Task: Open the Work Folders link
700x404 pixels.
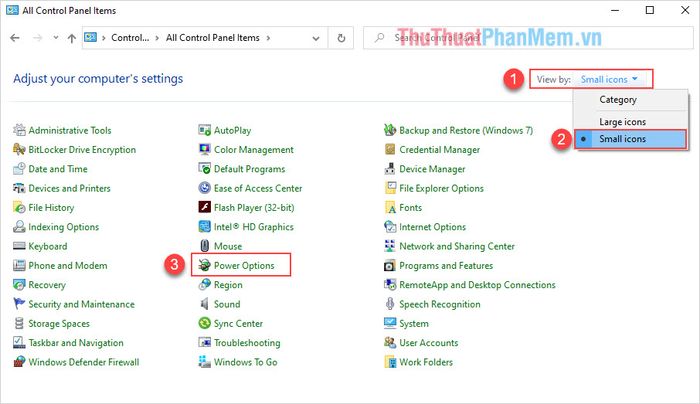Action: click(426, 362)
